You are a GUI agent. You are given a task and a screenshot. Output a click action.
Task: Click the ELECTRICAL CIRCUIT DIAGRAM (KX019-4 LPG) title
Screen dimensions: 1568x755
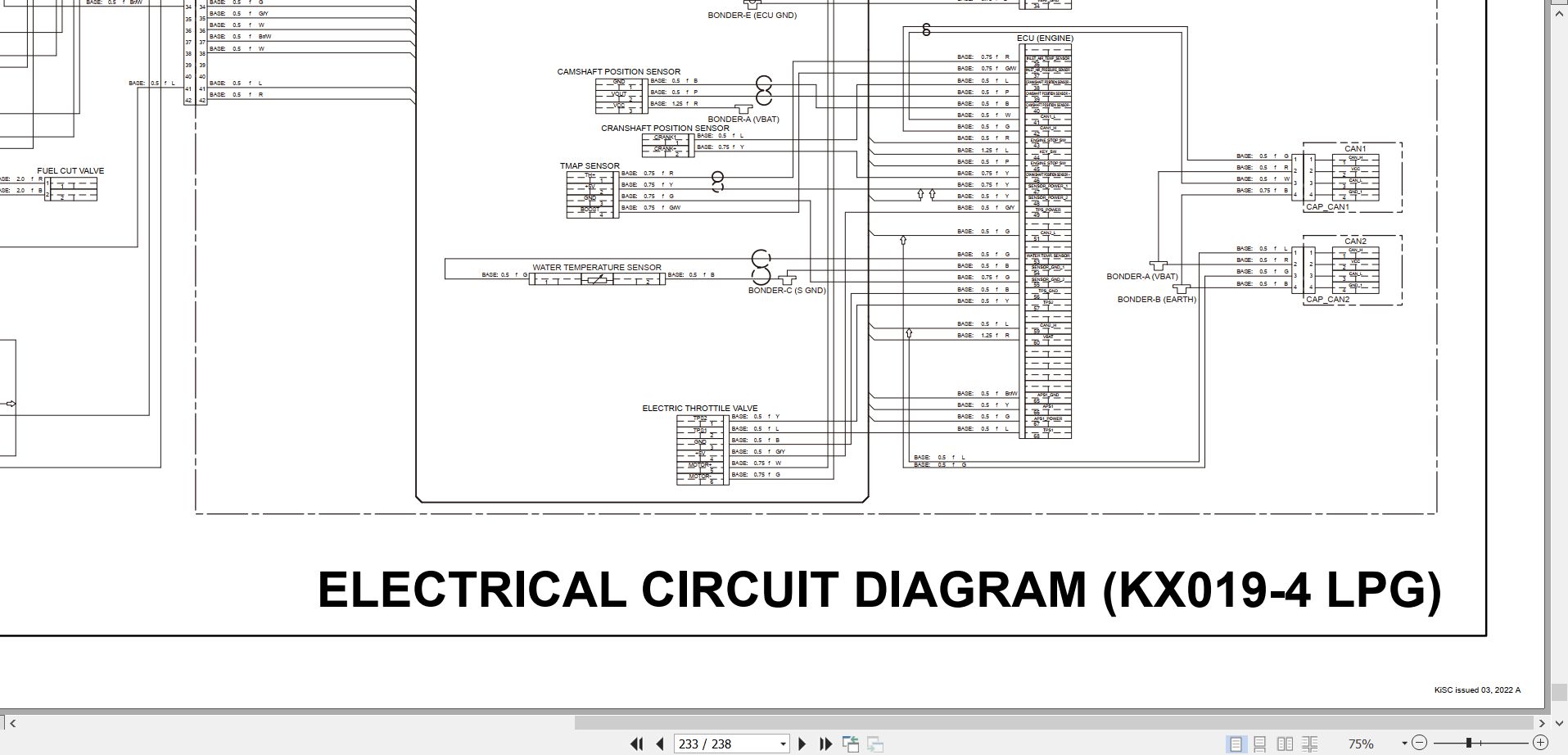(879, 589)
